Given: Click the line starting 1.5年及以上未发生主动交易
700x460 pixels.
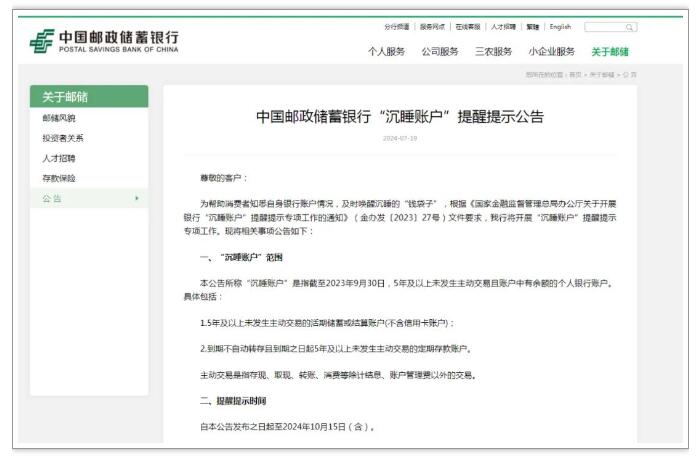Looking at the screenshot, I should click(327, 323).
